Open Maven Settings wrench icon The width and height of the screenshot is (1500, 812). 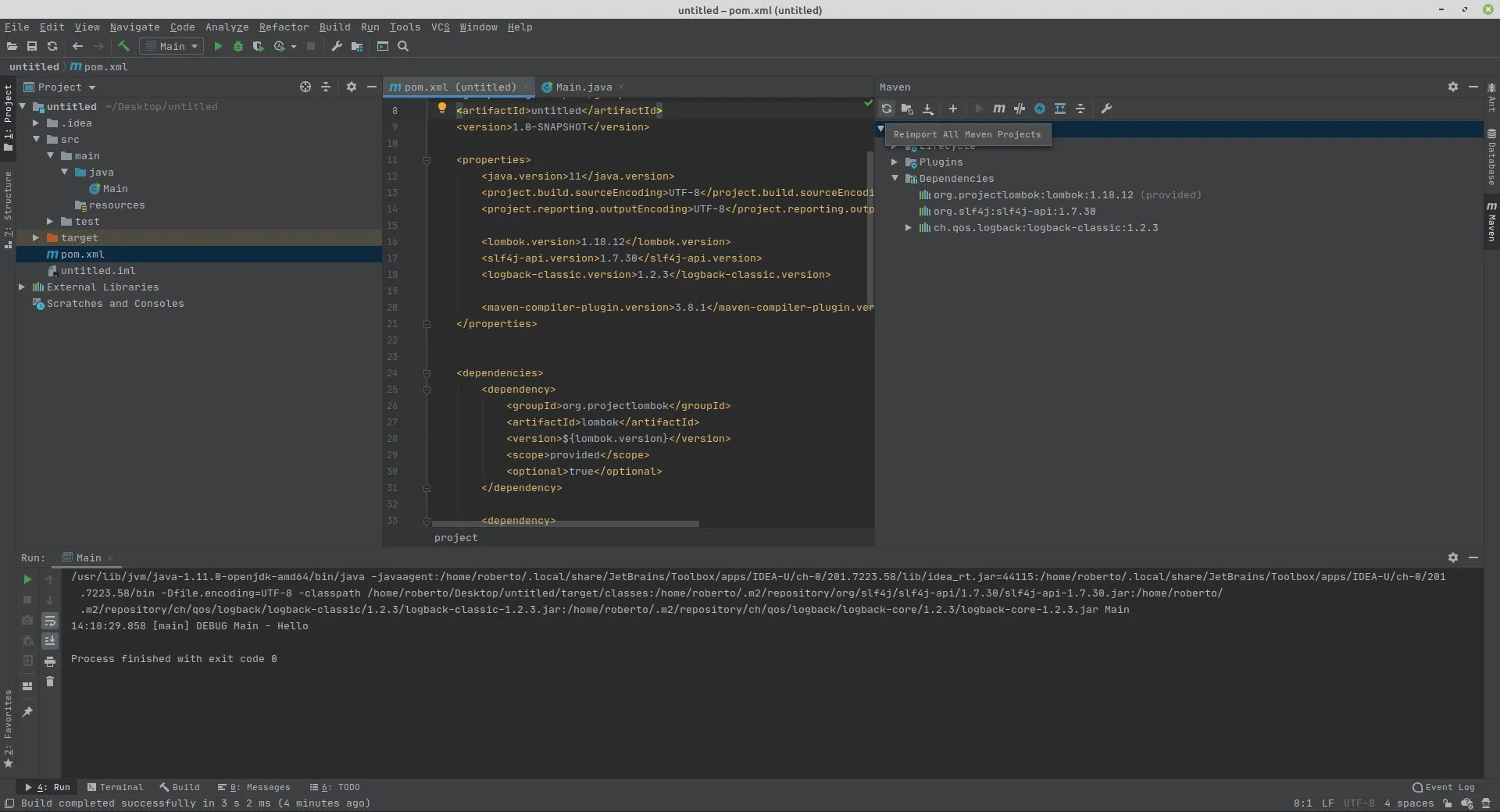point(1106,109)
